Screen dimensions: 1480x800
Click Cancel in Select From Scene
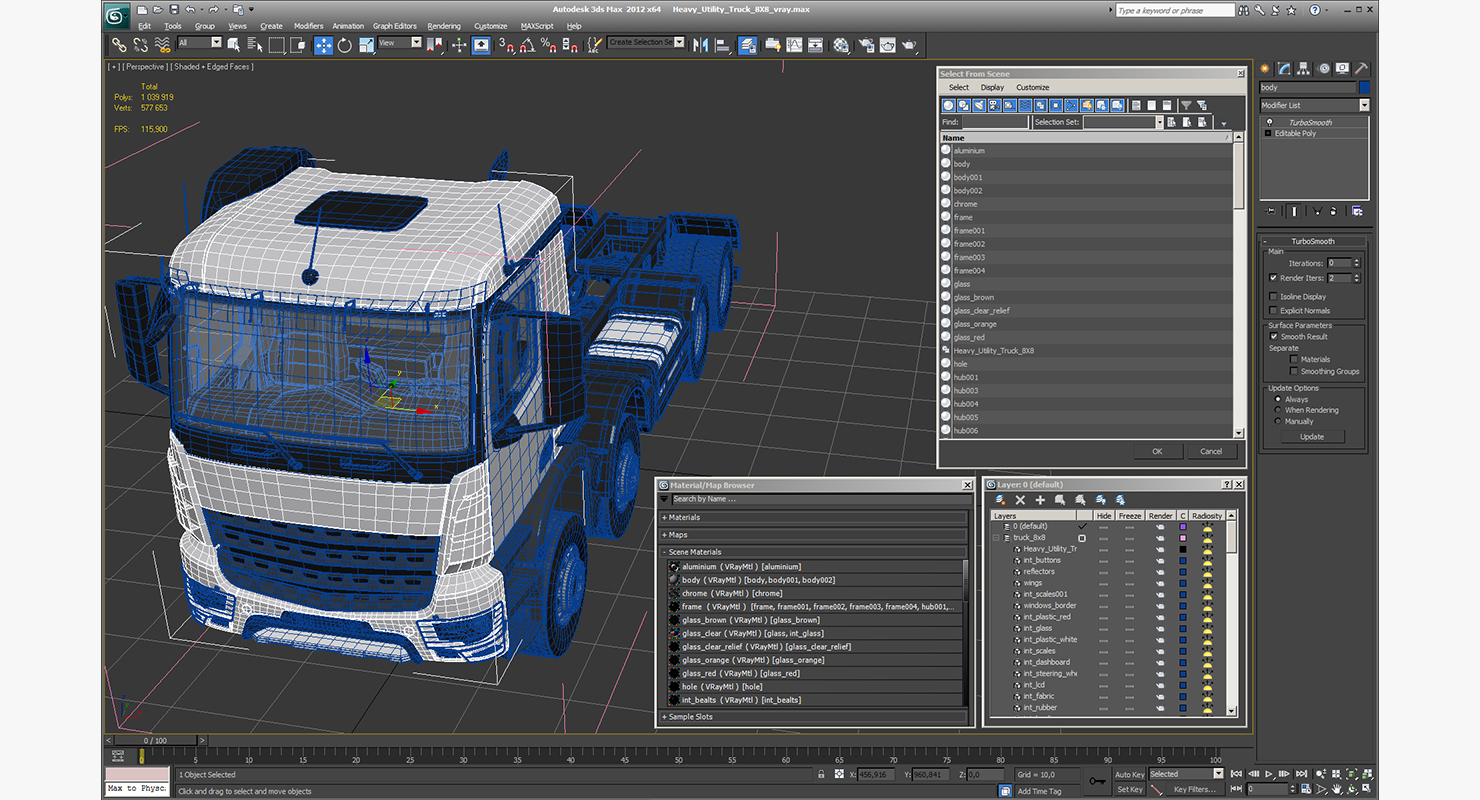[x=1211, y=451]
